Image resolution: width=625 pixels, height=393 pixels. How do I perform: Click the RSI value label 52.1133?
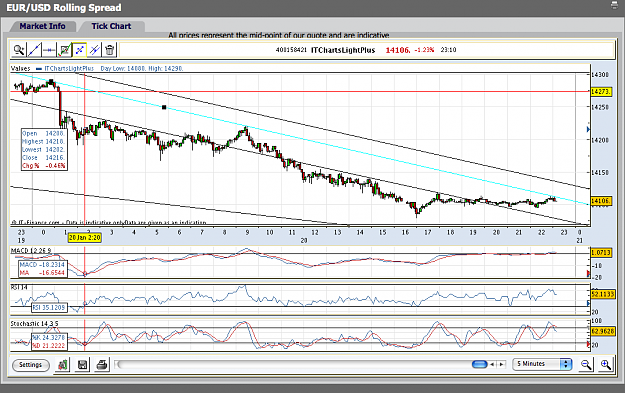click(602, 294)
